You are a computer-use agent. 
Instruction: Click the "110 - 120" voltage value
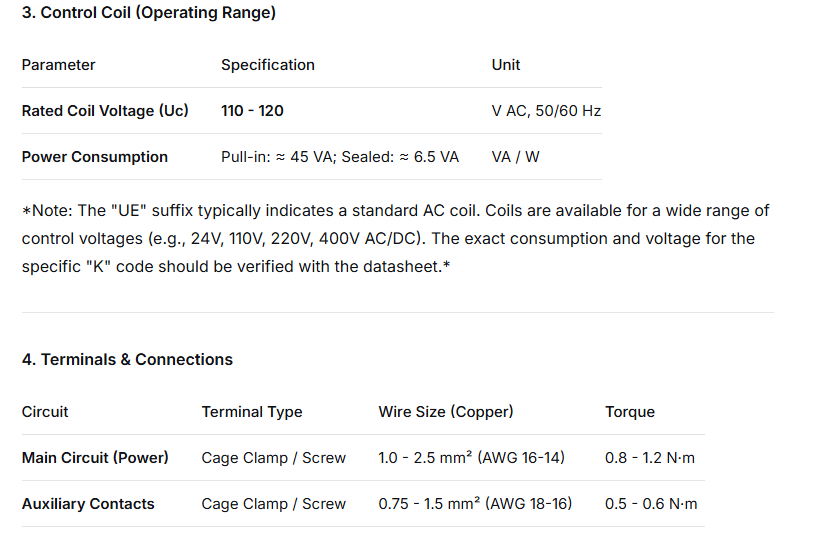click(x=252, y=111)
